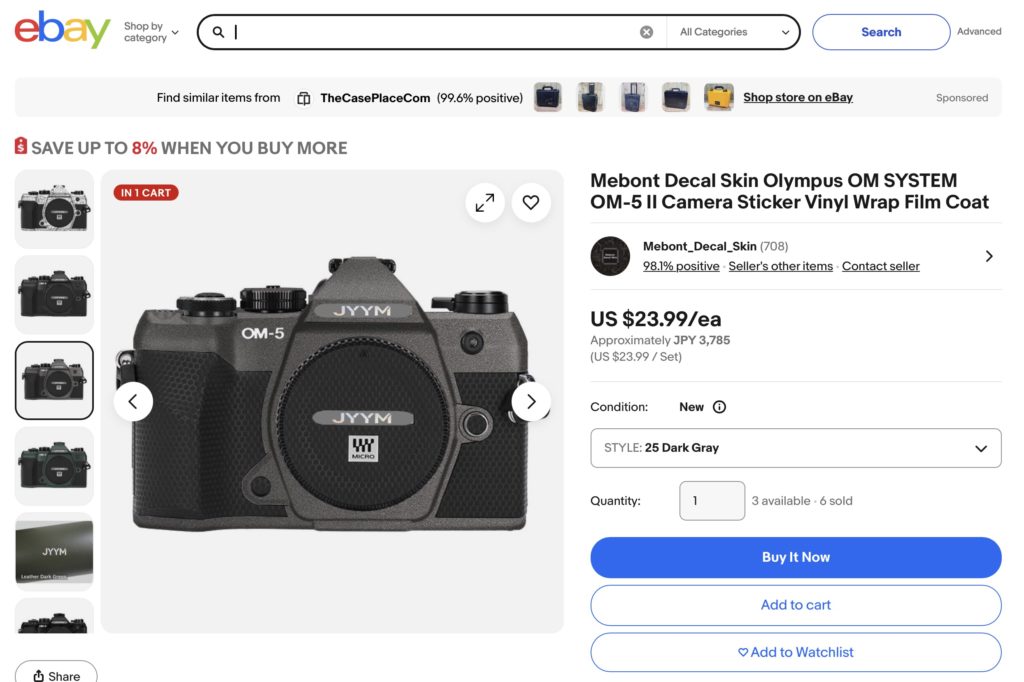Go to next product image arrow
This screenshot has height=682, width=1024.
(x=531, y=402)
